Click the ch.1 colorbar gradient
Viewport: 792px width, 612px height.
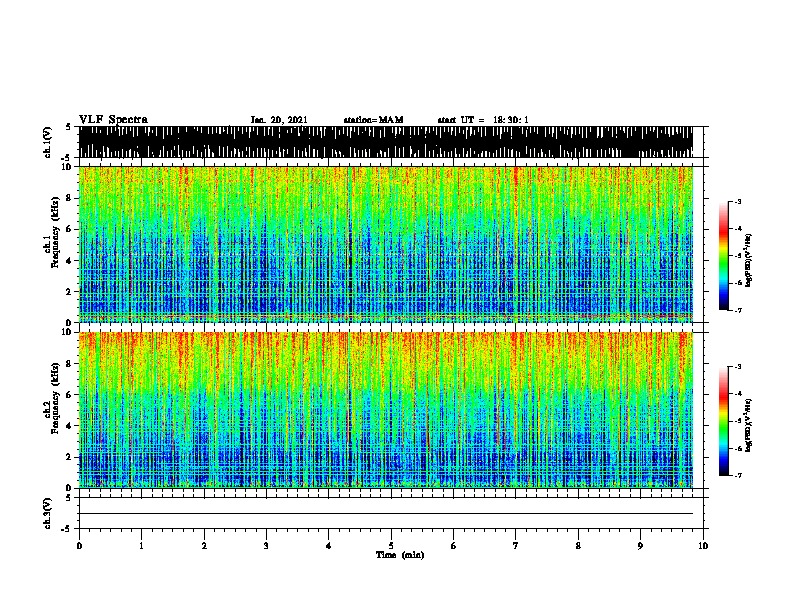click(x=724, y=256)
